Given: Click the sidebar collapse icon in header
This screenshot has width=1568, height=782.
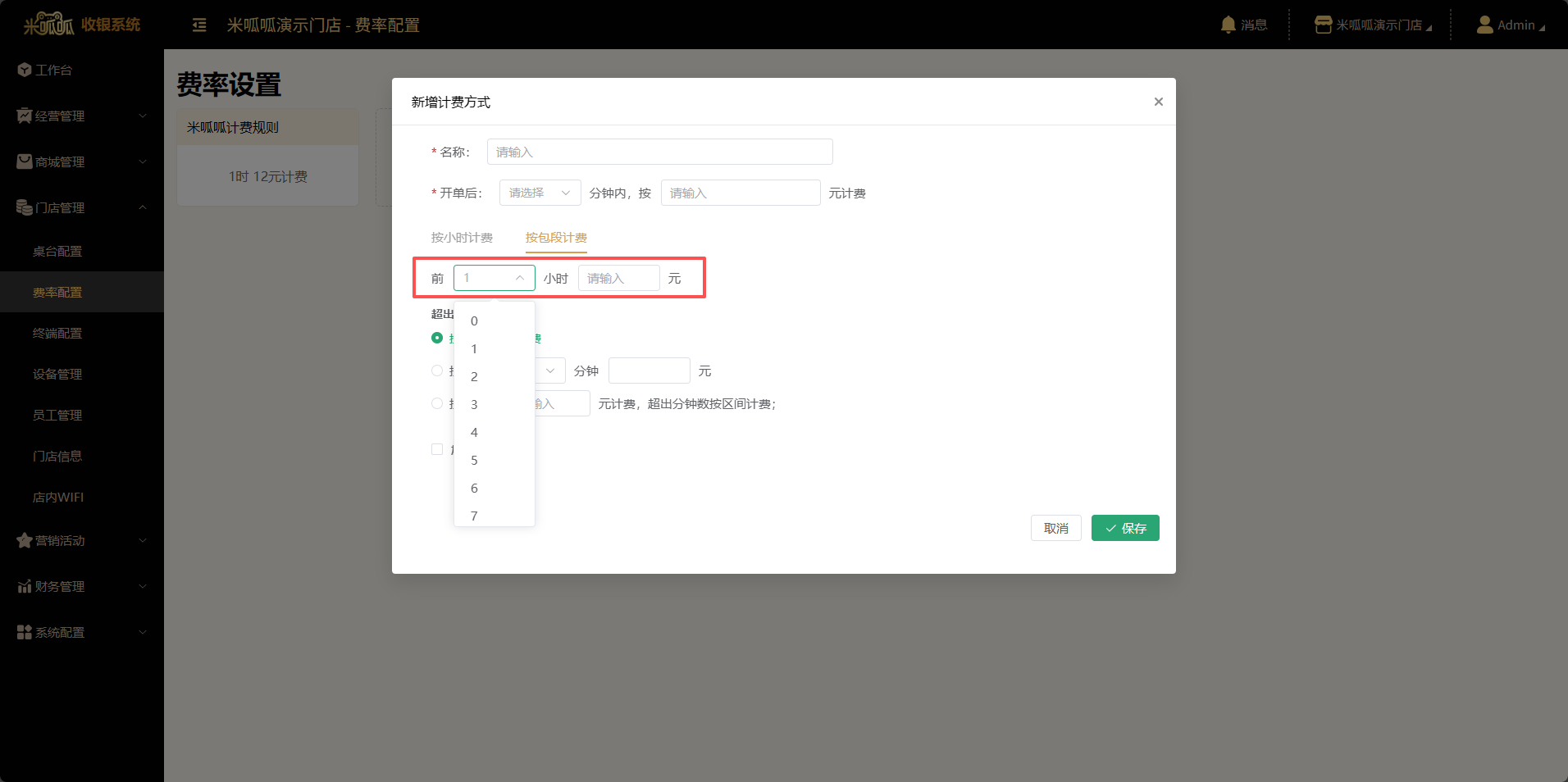Looking at the screenshot, I should 199,25.
